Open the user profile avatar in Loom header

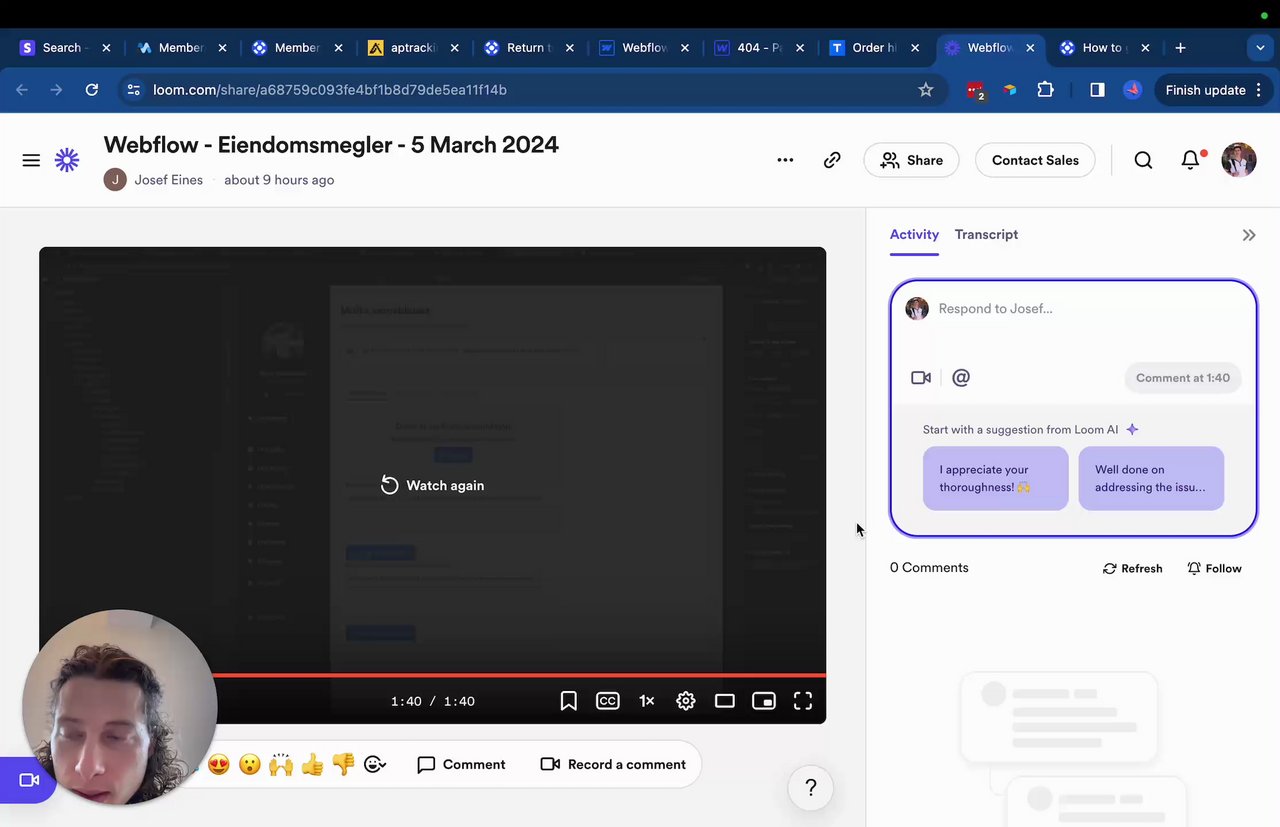click(x=1239, y=160)
